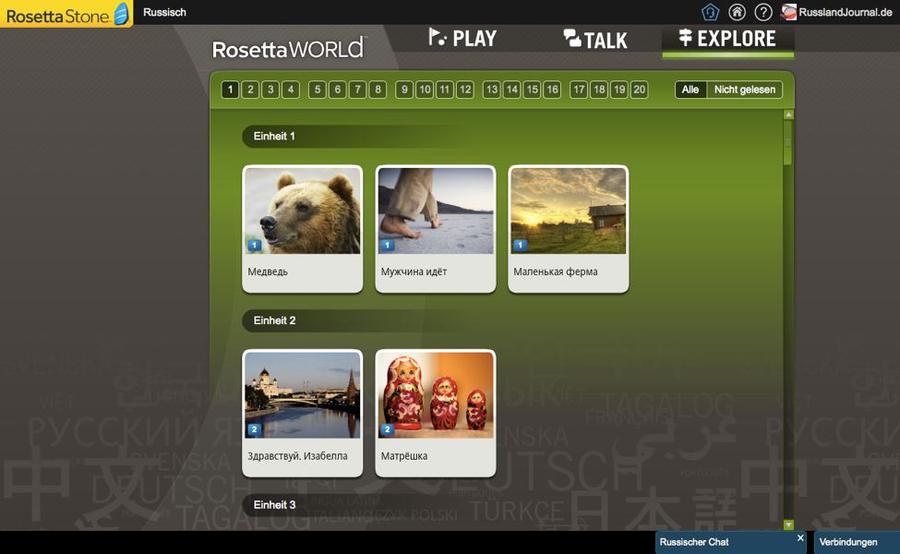Go to unit 14
The width and height of the screenshot is (900, 554).
coord(512,90)
